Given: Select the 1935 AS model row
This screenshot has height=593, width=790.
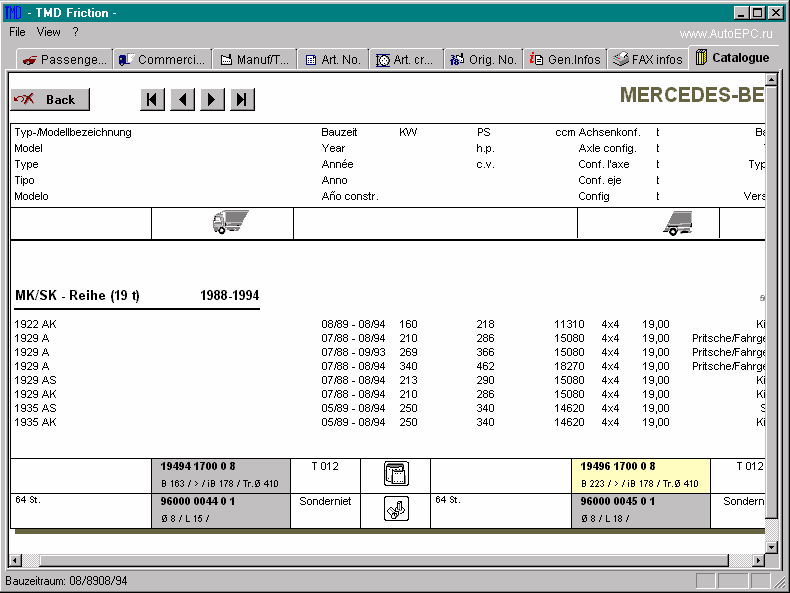Looking at the screenshot, I should click(388, 408).
